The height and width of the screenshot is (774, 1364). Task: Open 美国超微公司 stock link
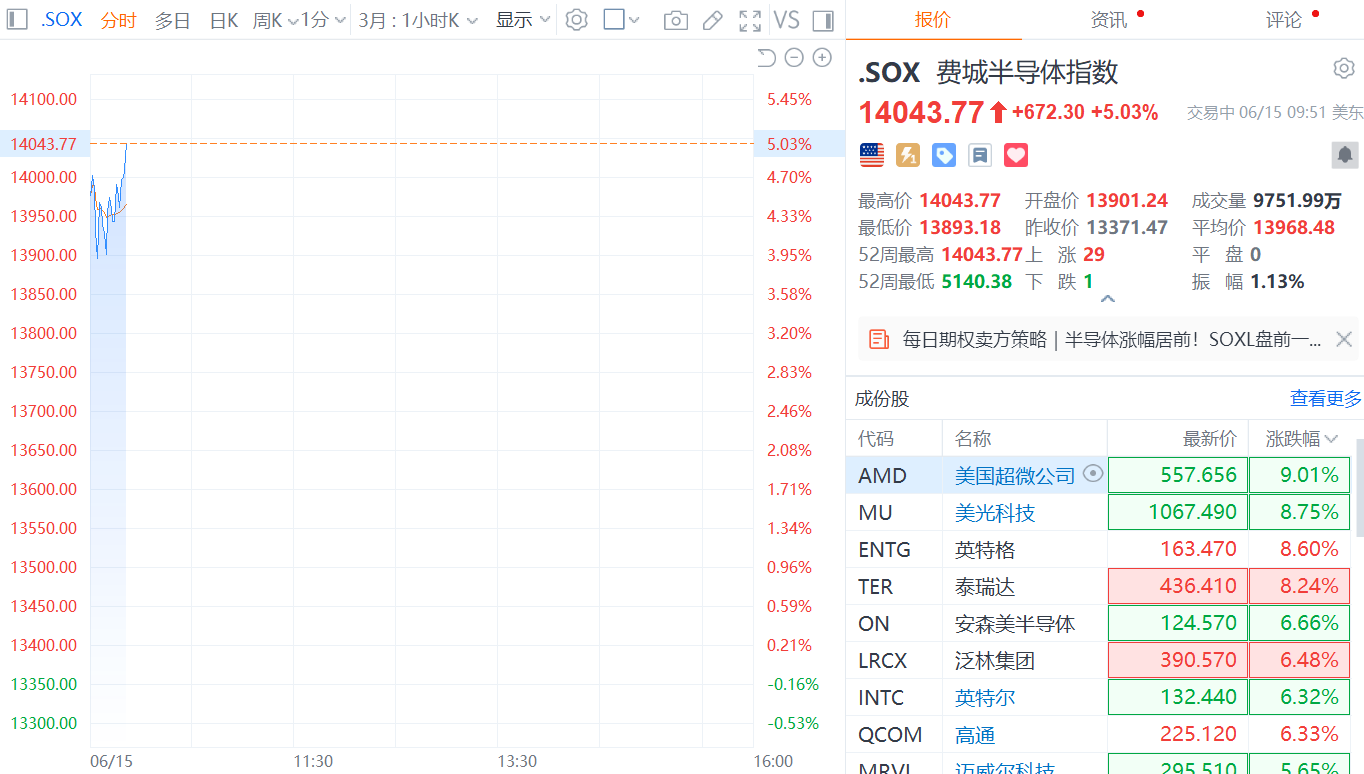[x=1015, y=475]
